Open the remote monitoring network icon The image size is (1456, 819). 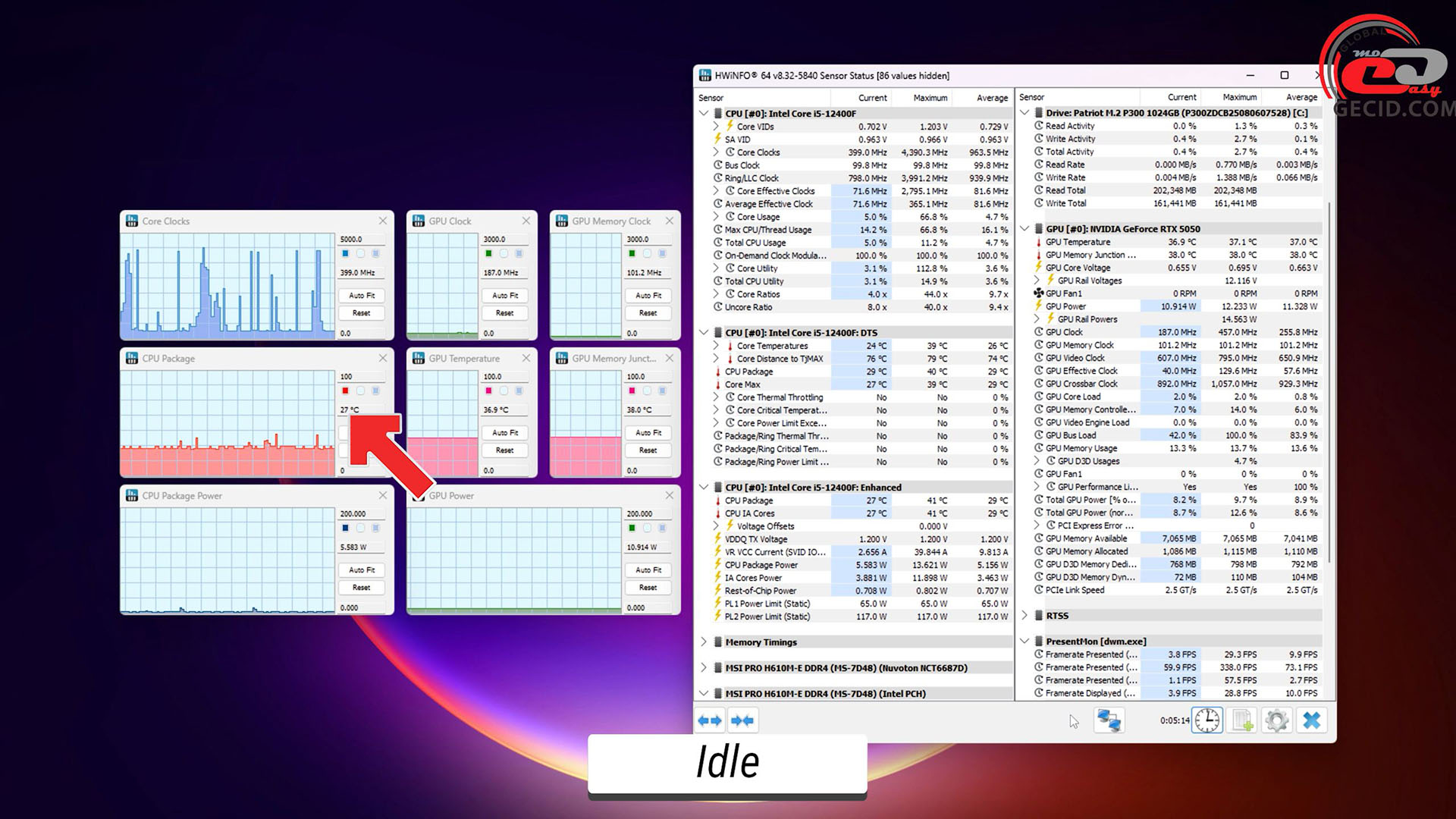[1109, 720]
